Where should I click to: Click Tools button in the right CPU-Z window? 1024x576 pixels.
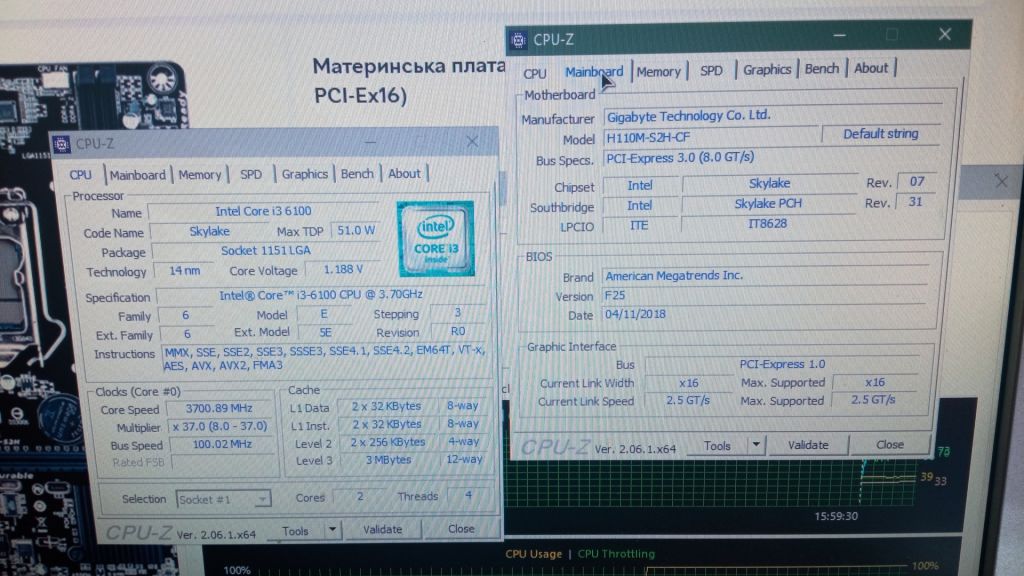[x=717, y=446]
